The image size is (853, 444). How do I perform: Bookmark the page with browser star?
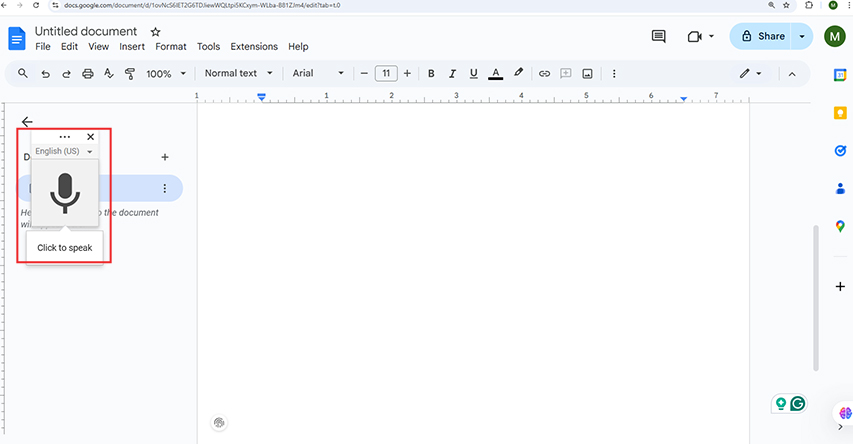pos(786,5)
